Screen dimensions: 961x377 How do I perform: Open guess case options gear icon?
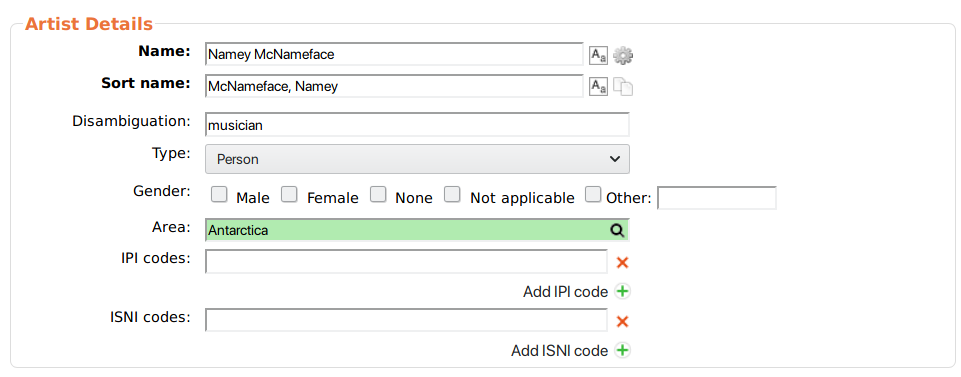[623, 55]
